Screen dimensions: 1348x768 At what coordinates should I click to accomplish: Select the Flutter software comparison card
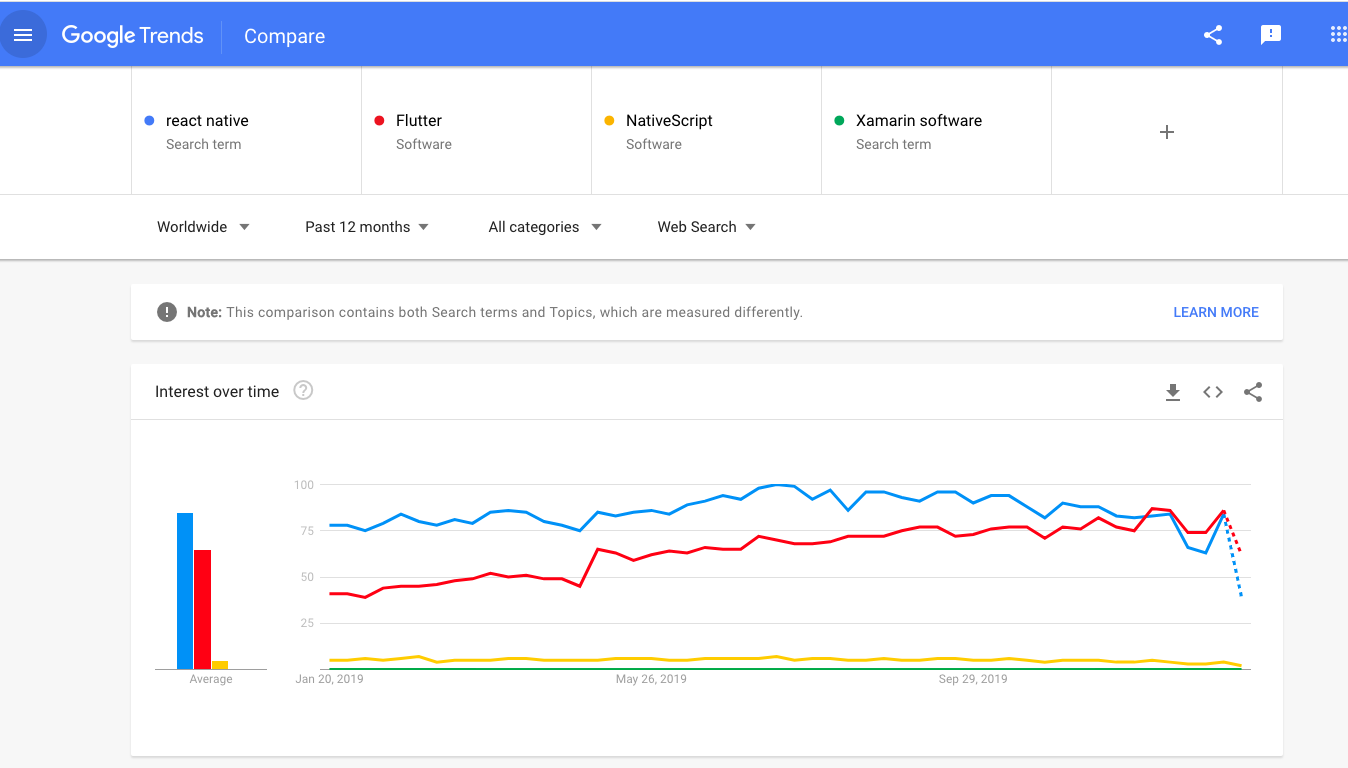point(476,130)
